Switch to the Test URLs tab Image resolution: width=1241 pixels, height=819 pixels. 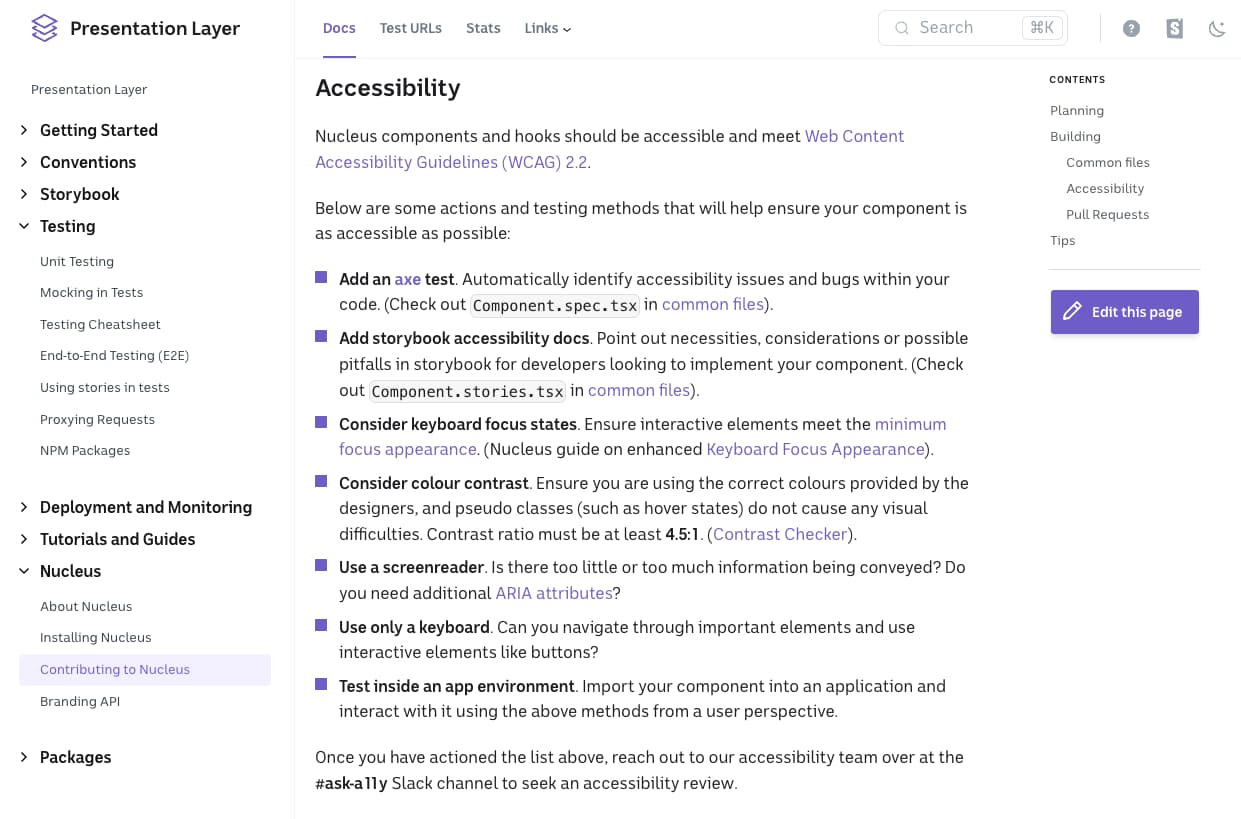410,28
